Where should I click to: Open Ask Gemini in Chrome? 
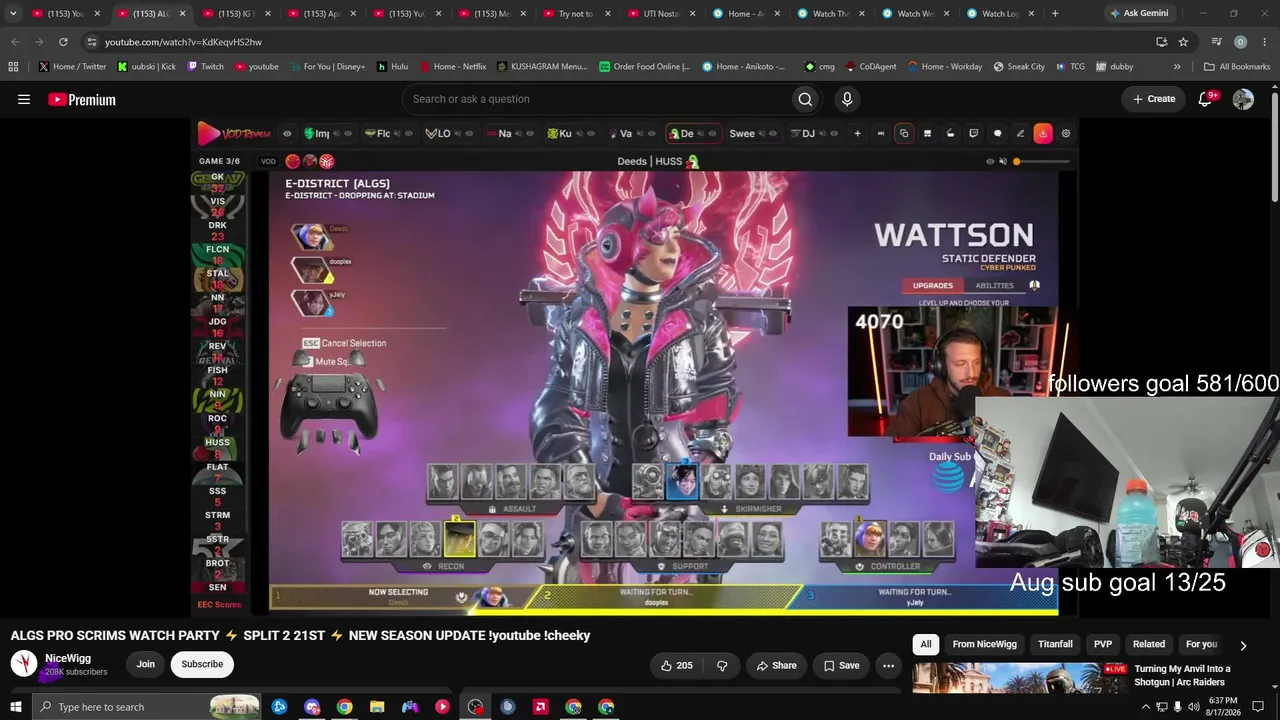point(1138,14)
